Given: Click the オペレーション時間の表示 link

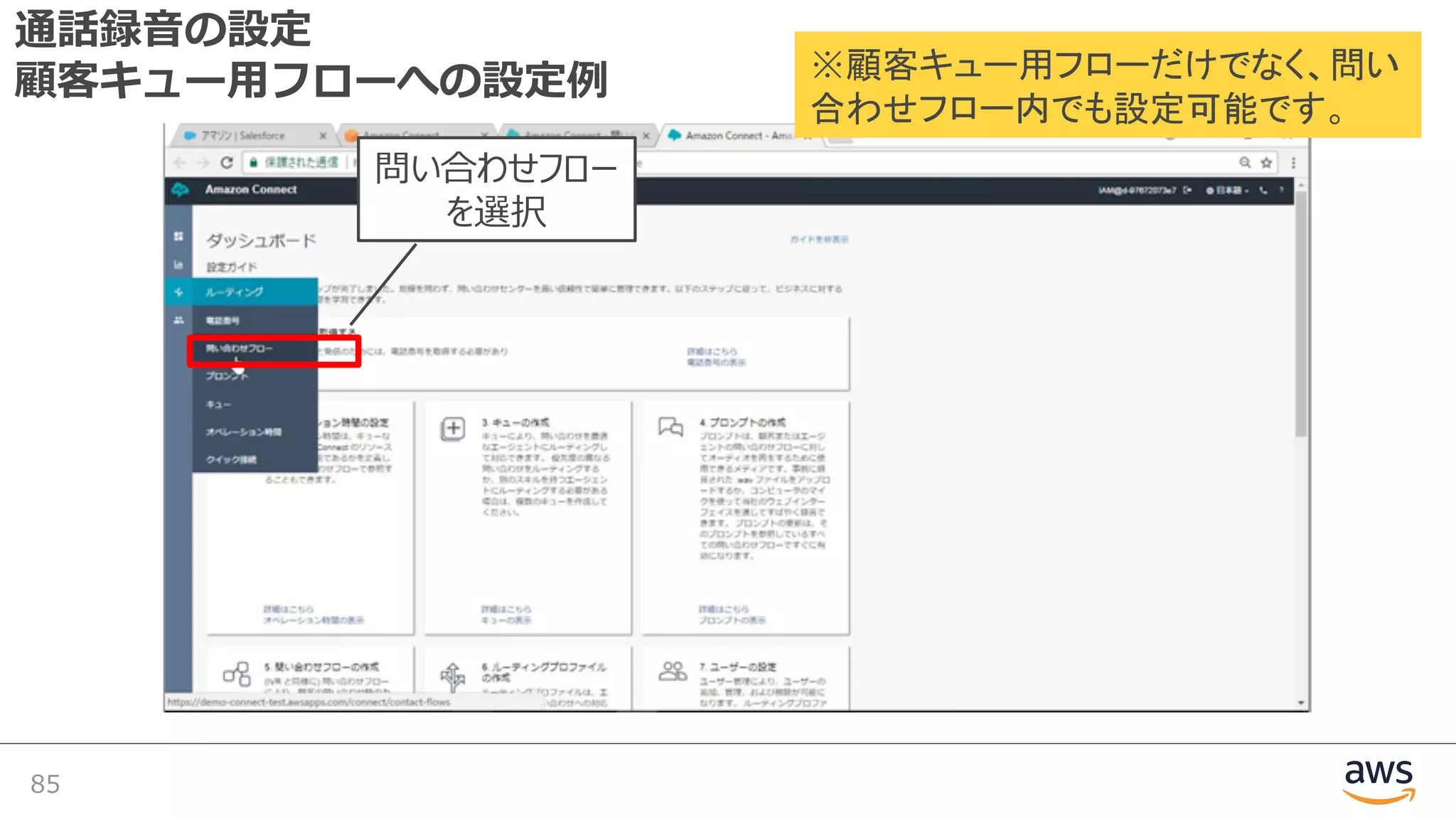Looking at the screenshot, I should tap(314, 621).
